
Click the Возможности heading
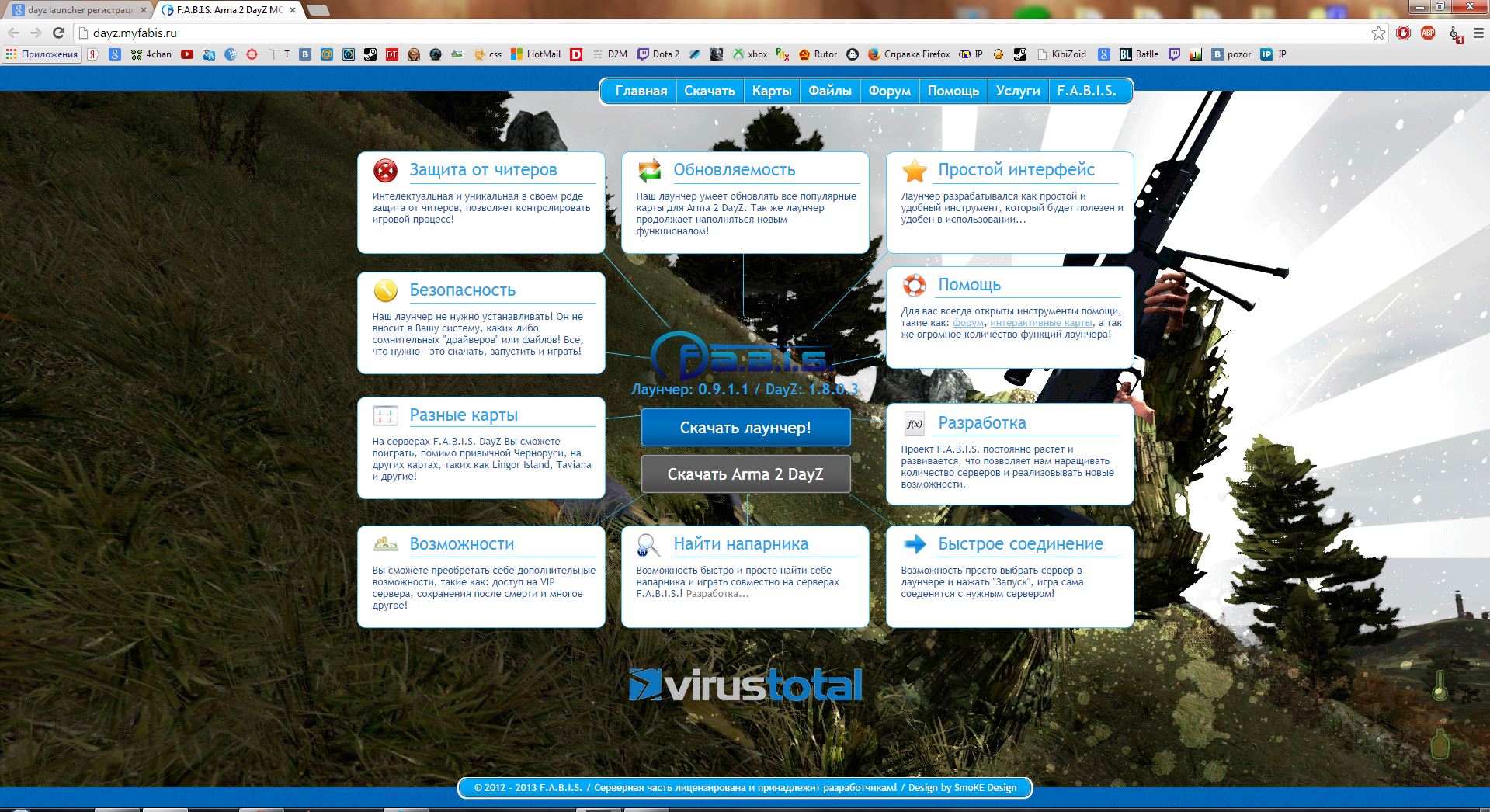[x=462, y=544]
